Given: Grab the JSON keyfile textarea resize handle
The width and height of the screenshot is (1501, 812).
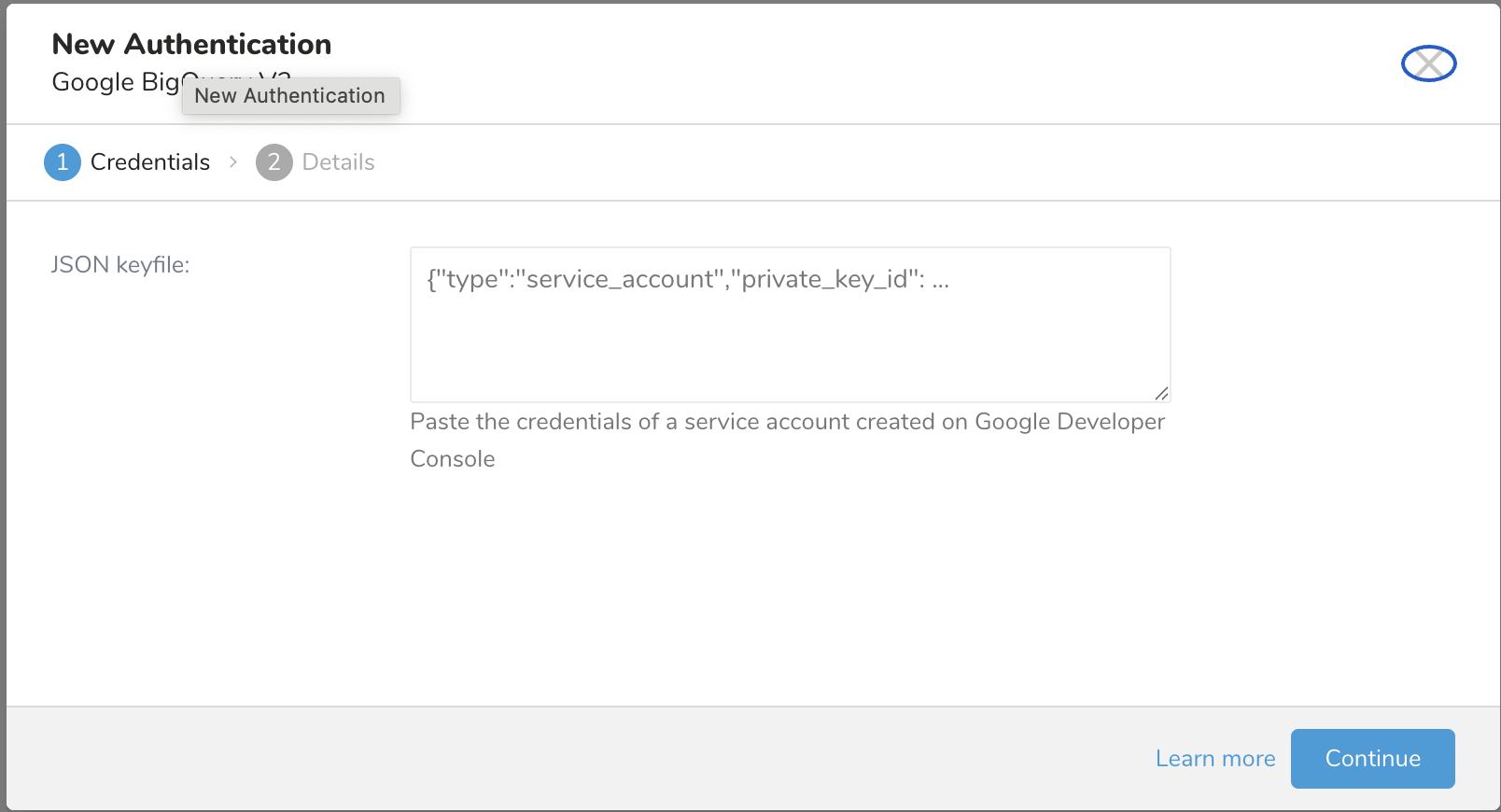Looking at the screenshot, I should [x=1161, y=394].
